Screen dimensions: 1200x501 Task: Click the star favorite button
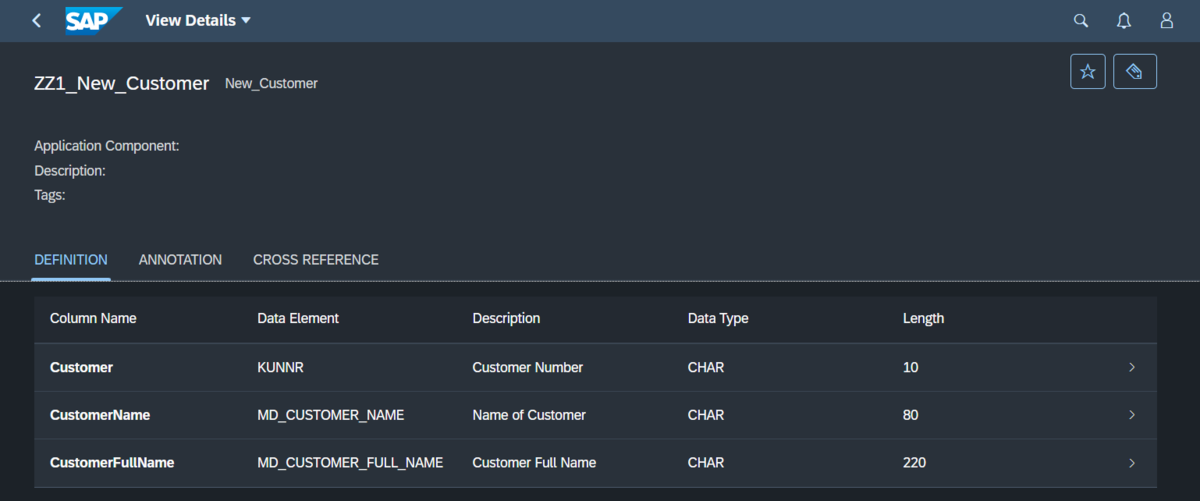point(1088,72)
